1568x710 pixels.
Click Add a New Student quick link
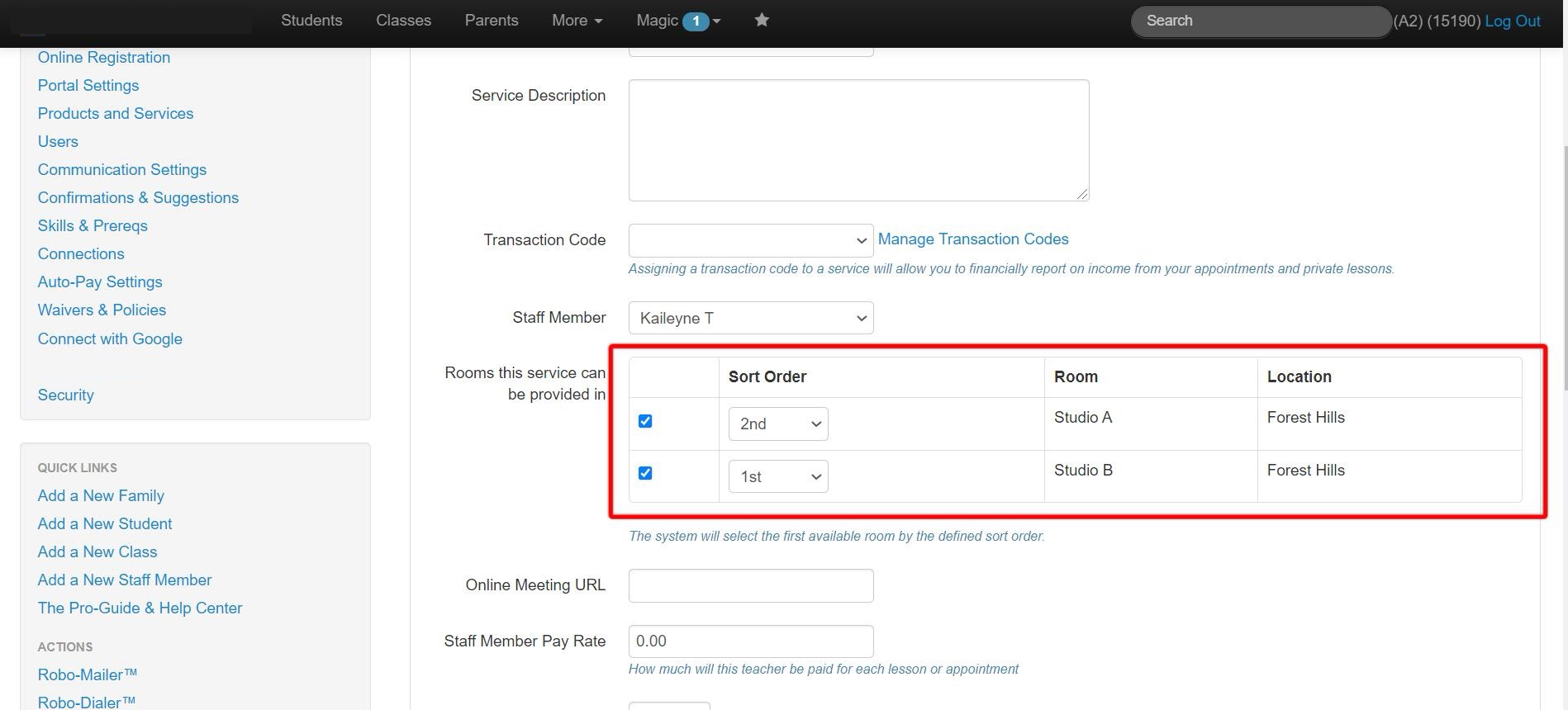click(x=105, y=523)
